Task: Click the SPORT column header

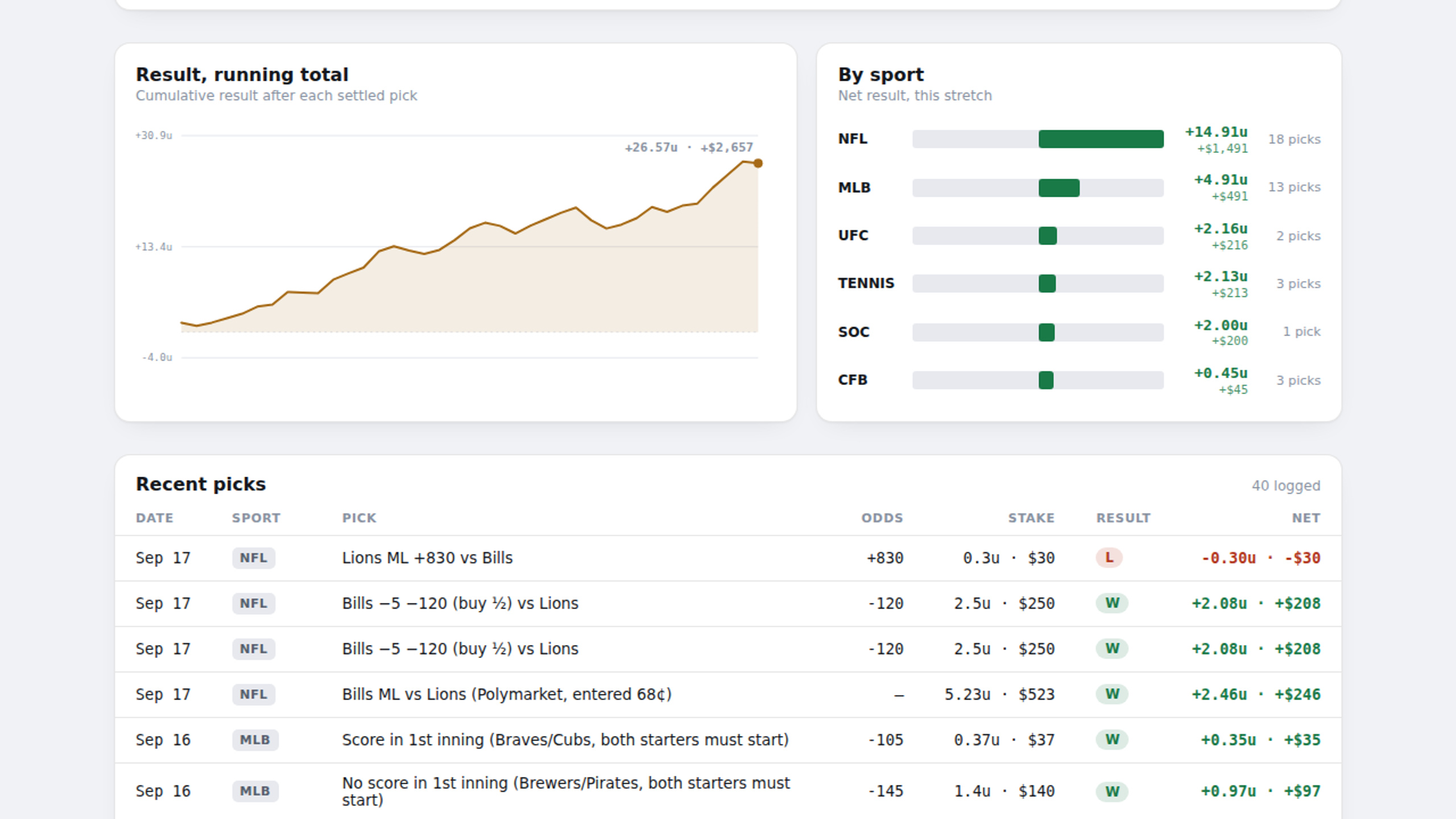Action: tap(256, 518)
